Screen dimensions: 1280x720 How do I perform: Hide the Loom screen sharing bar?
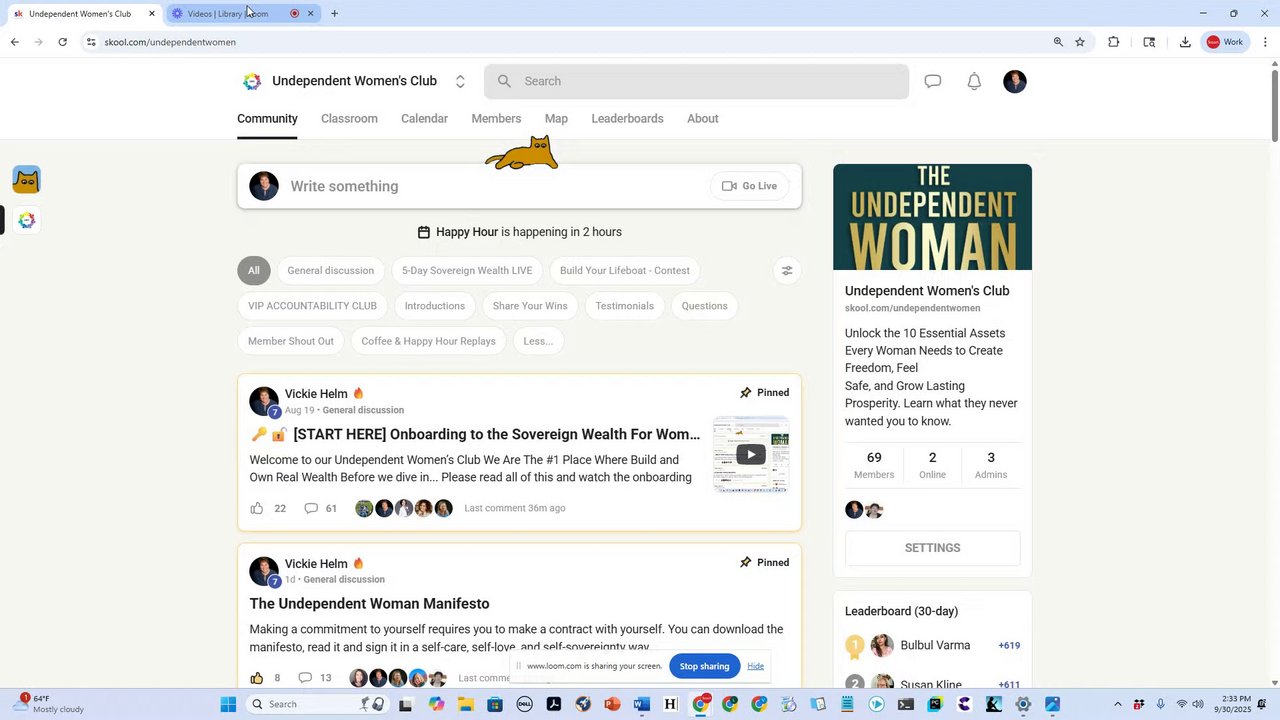[755, 666]
